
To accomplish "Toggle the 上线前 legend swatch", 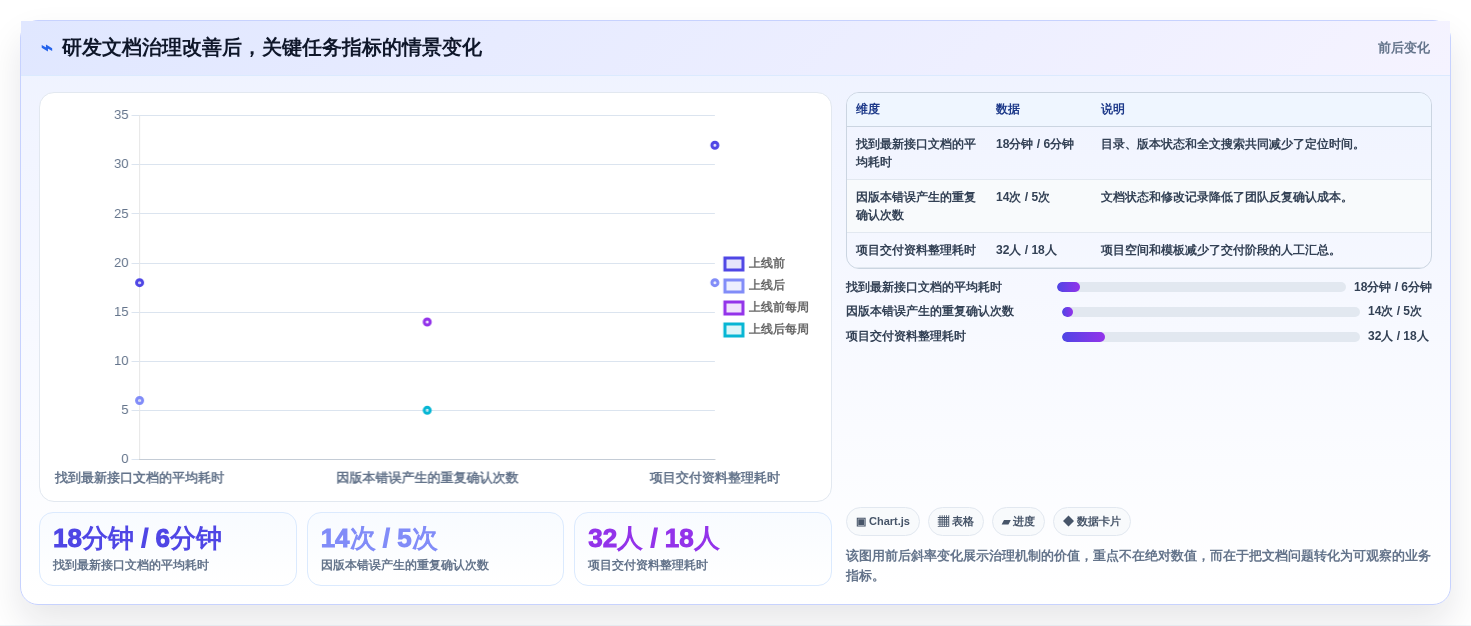I will point(734,264).
